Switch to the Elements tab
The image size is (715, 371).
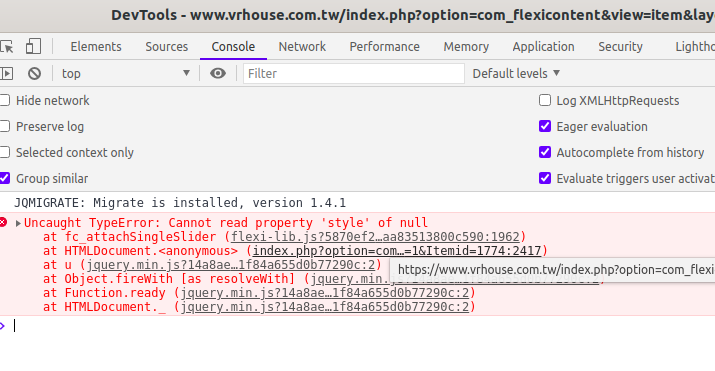point(96,46)
